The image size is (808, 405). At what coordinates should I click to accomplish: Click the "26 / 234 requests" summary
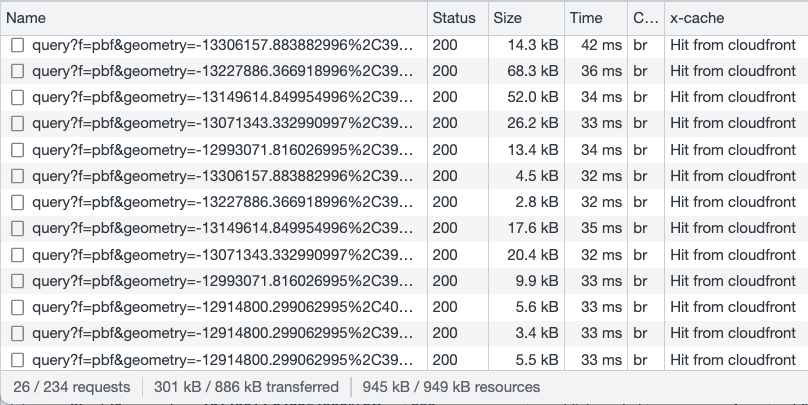tap(72, 386)
